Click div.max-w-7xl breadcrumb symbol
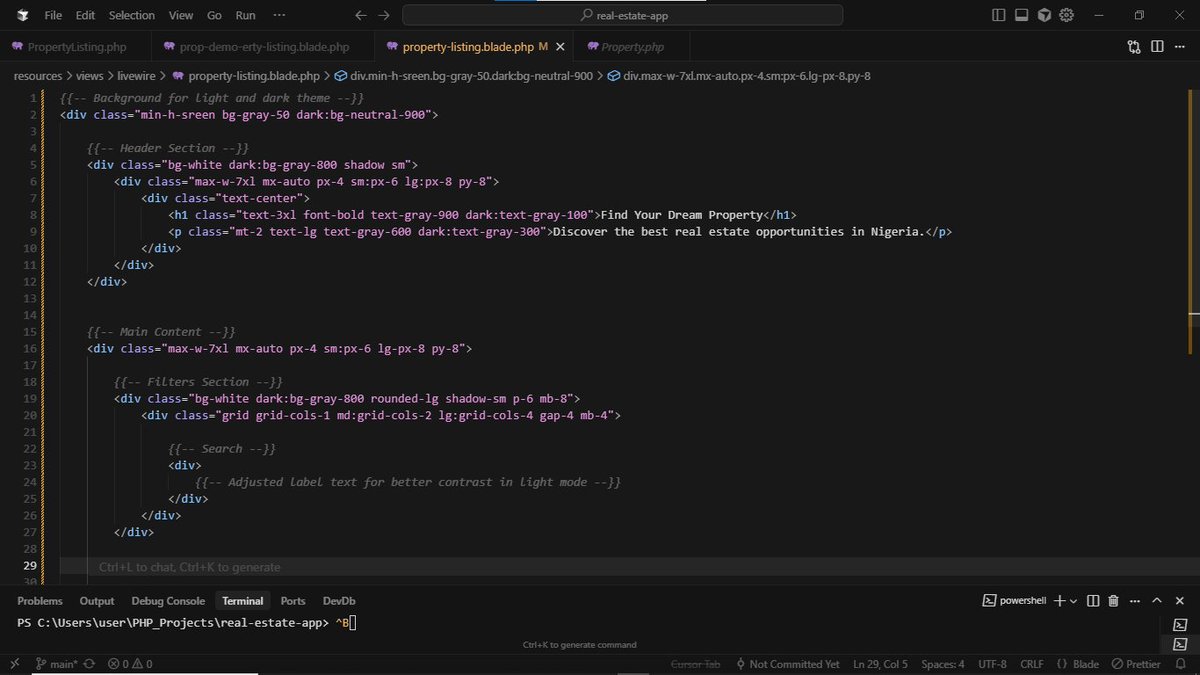 pyautogui.click(x=739, y=76)
